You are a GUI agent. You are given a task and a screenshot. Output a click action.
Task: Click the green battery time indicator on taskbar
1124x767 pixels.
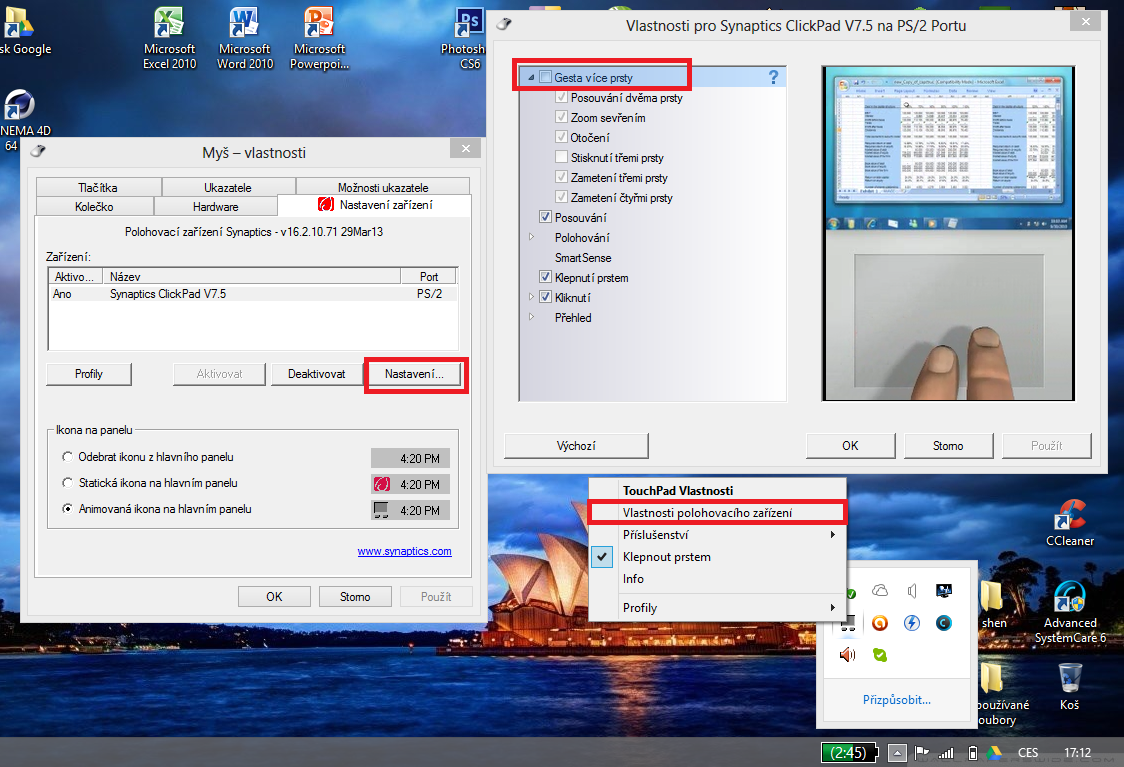click(849, 753)
